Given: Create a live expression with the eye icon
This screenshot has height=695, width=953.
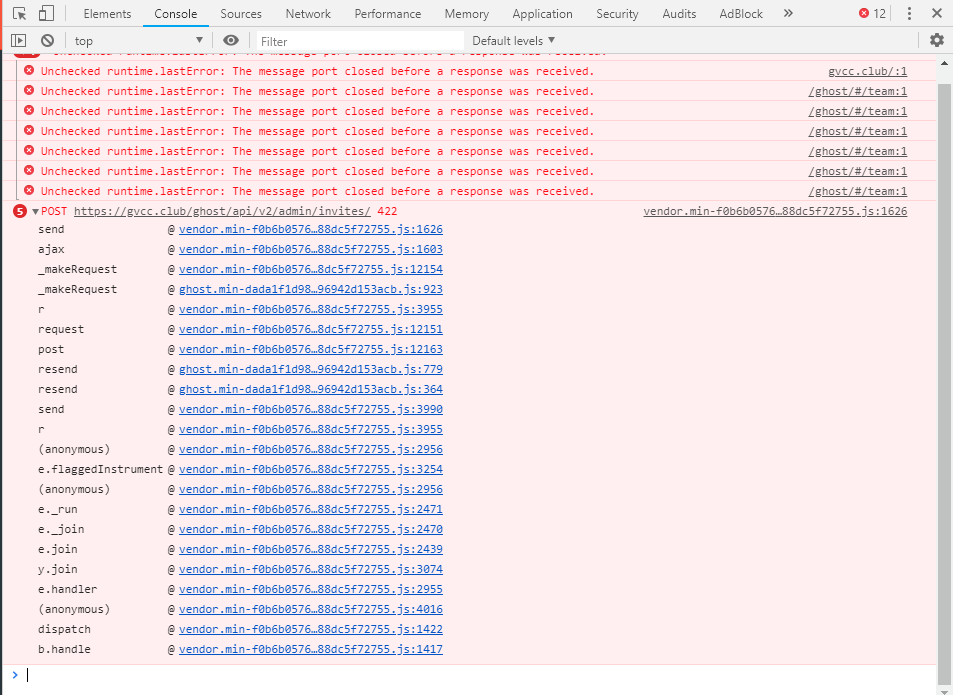Looking at the screenshot, I should pos(231,41).
